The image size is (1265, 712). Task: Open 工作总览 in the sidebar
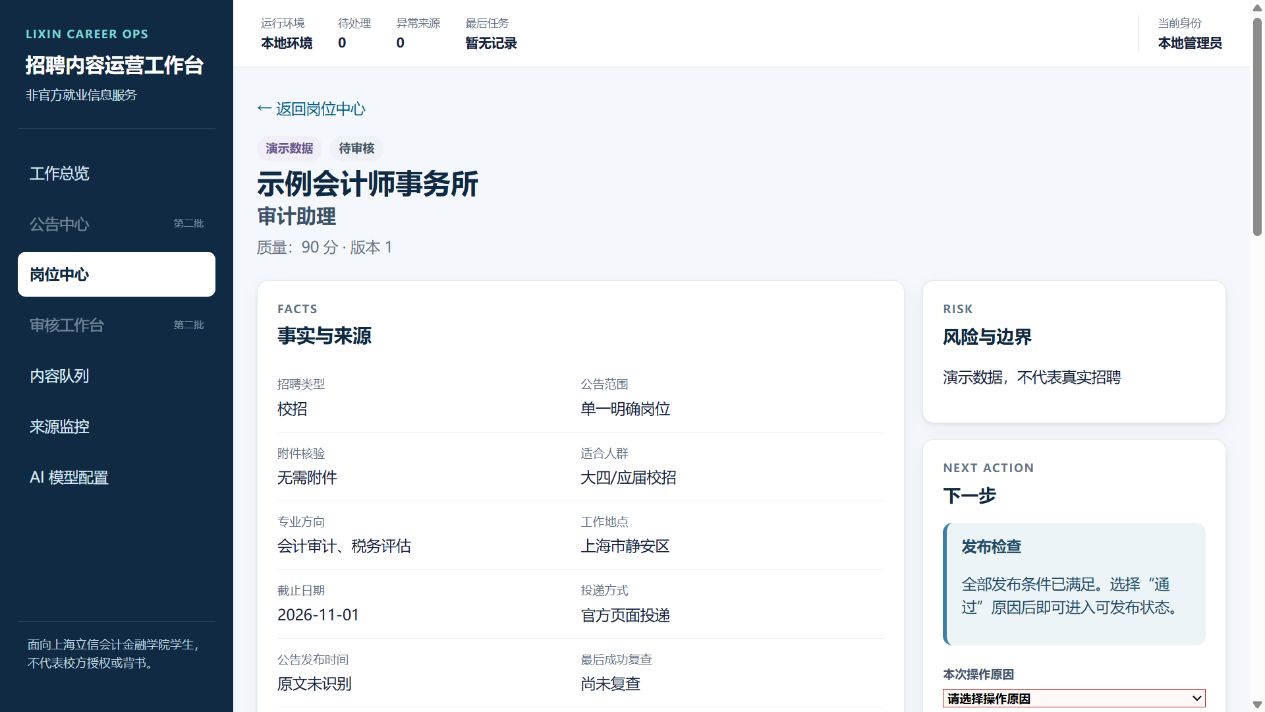coord(116,173)
